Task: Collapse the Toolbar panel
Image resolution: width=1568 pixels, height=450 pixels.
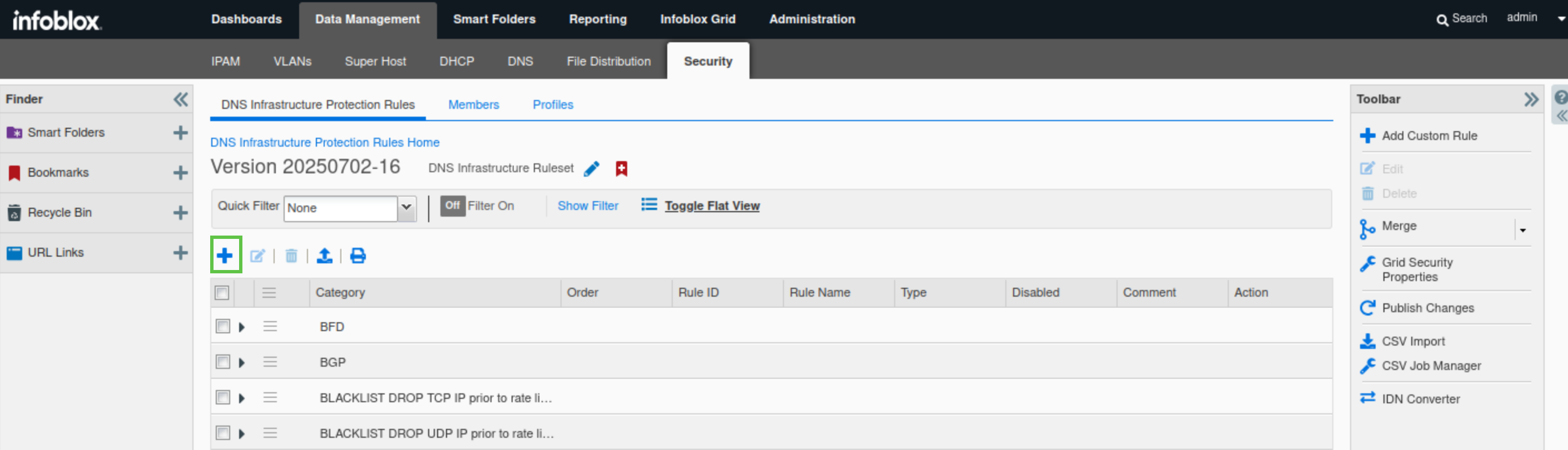Action: tap(1531, 99)
